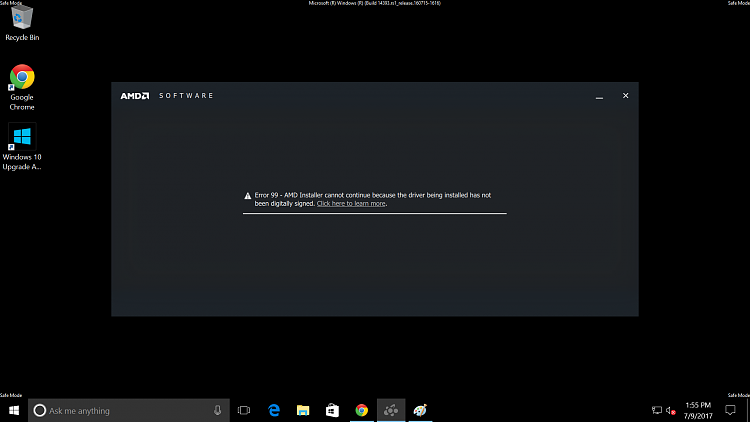Click the Error 99 message text
750x422 pixels.
[x=373, y=199]
